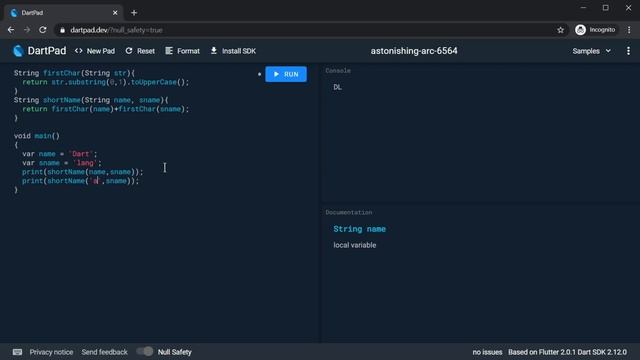This screenshot has height=360, width=640.
Task: Open keyboard shortcuts icon in footer
Action: [x=17, y=352]
